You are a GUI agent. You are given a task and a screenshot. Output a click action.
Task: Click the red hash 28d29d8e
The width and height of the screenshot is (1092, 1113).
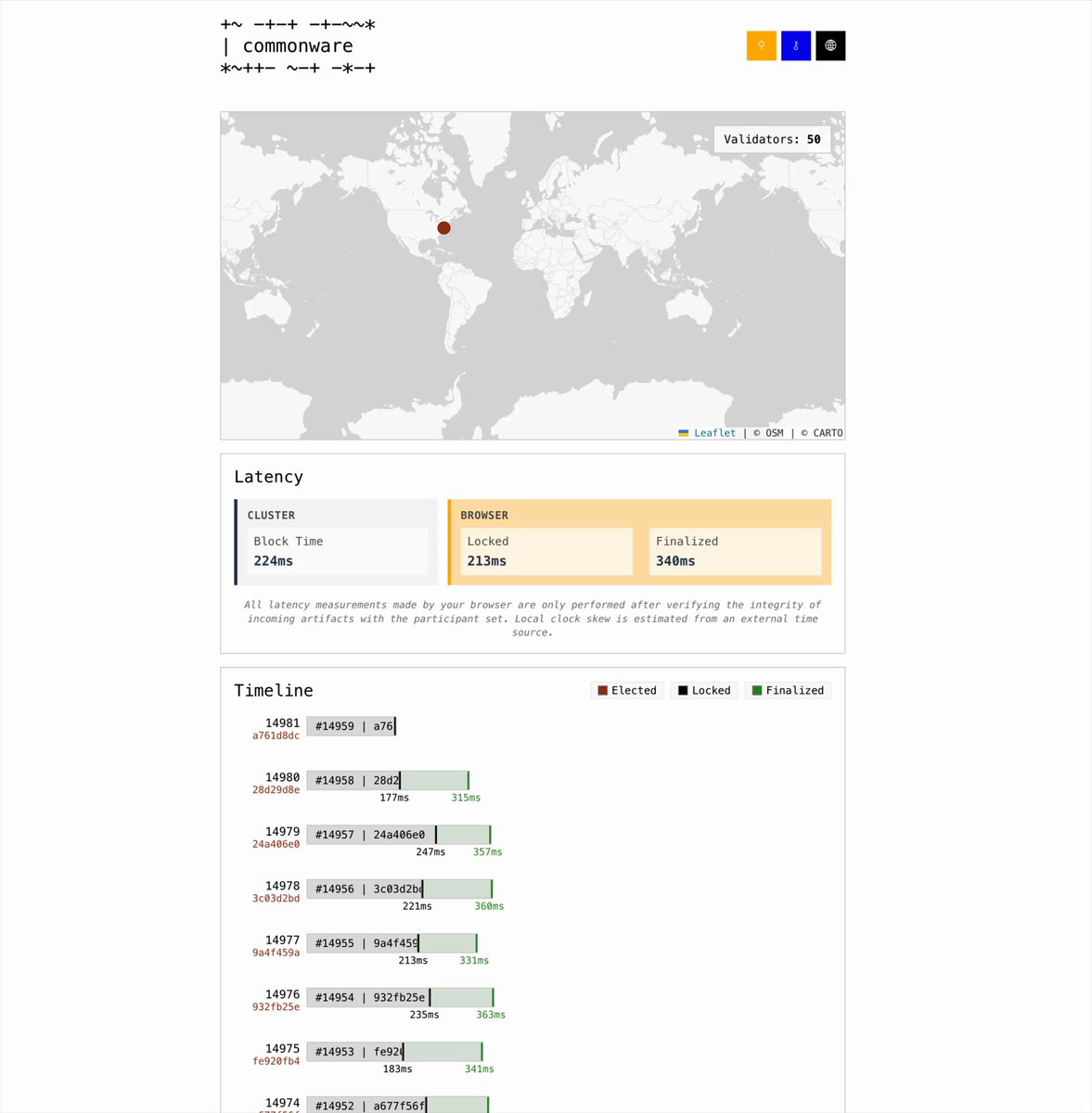click(x=276, y=790)
